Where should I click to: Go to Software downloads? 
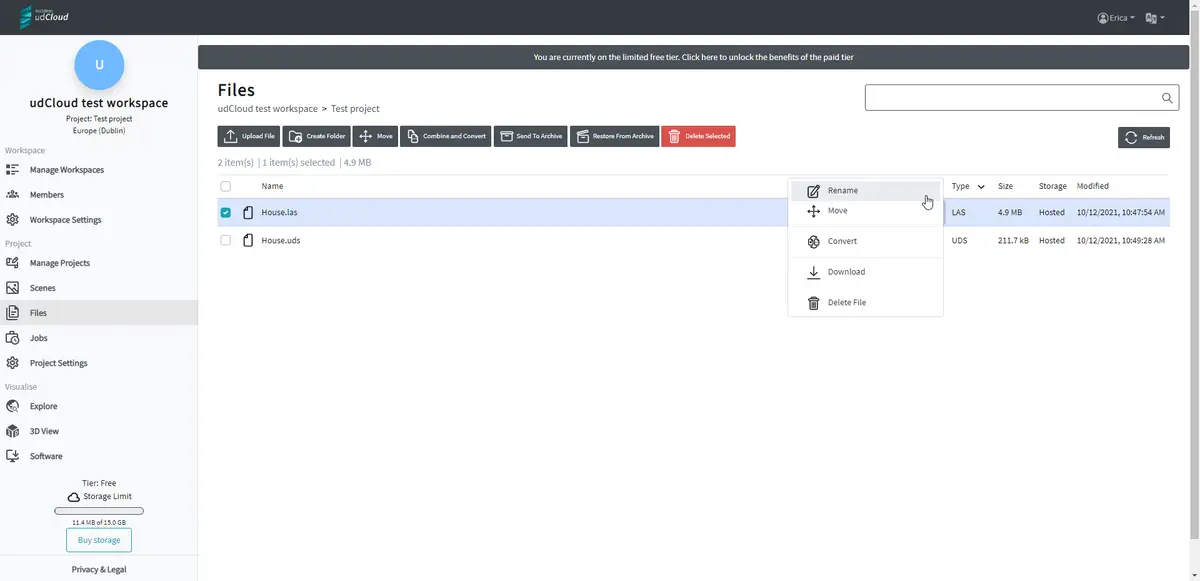[x=46, y=456]
